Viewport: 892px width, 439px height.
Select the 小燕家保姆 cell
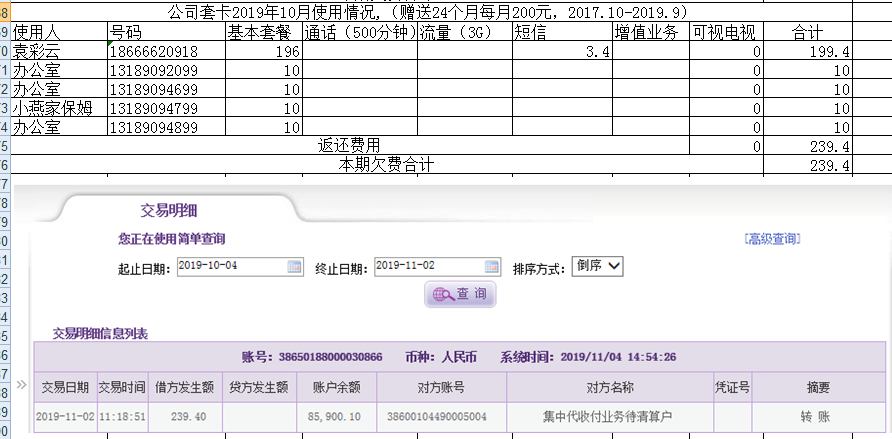tap(58, 108)
